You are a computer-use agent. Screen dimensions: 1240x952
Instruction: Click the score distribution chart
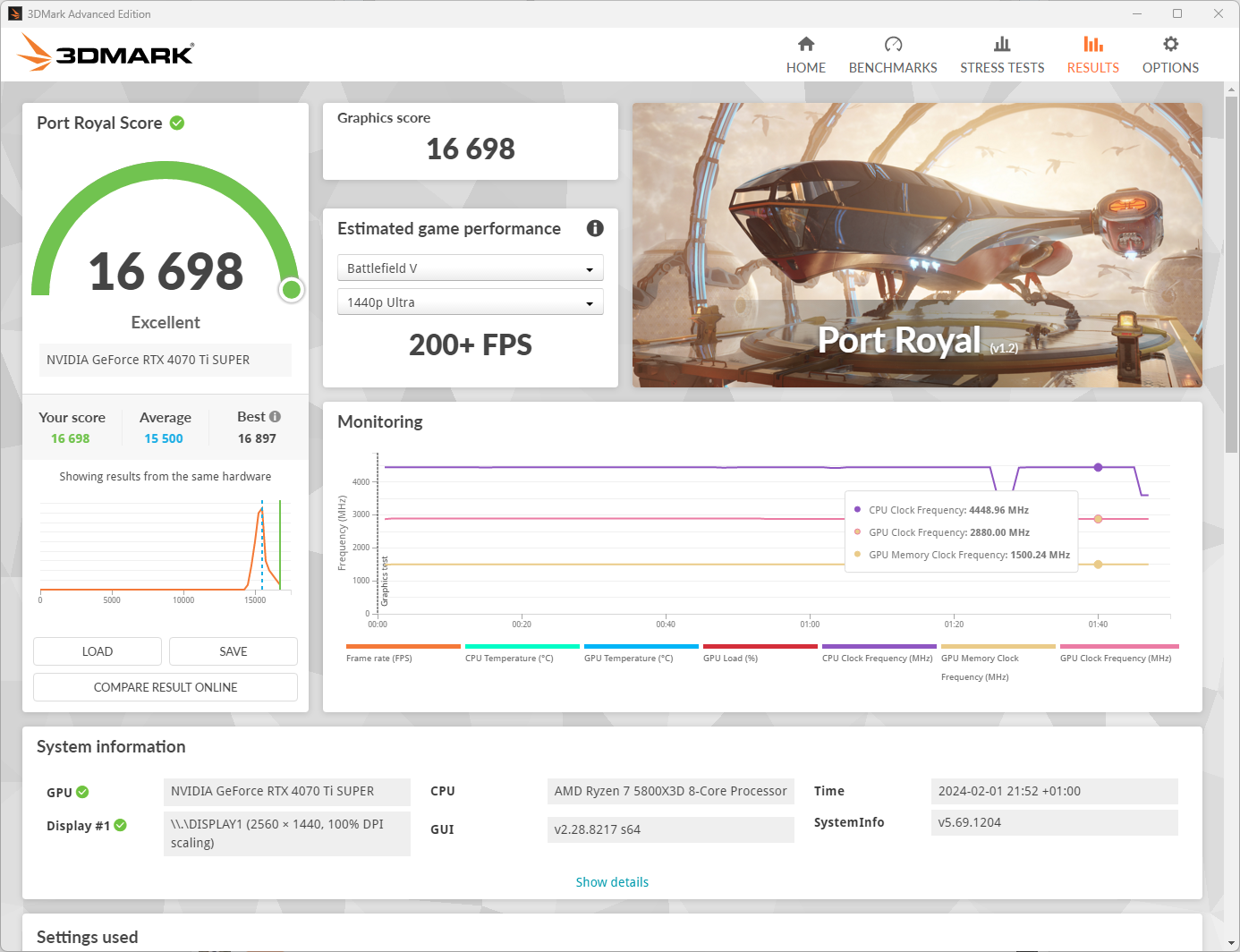[166, 550]
